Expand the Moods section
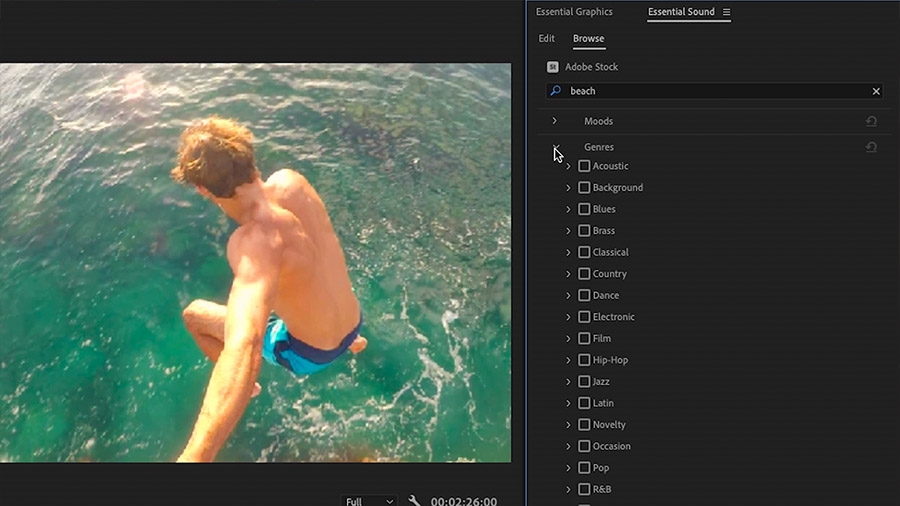900x506 pixels. [x=554, y=121]
